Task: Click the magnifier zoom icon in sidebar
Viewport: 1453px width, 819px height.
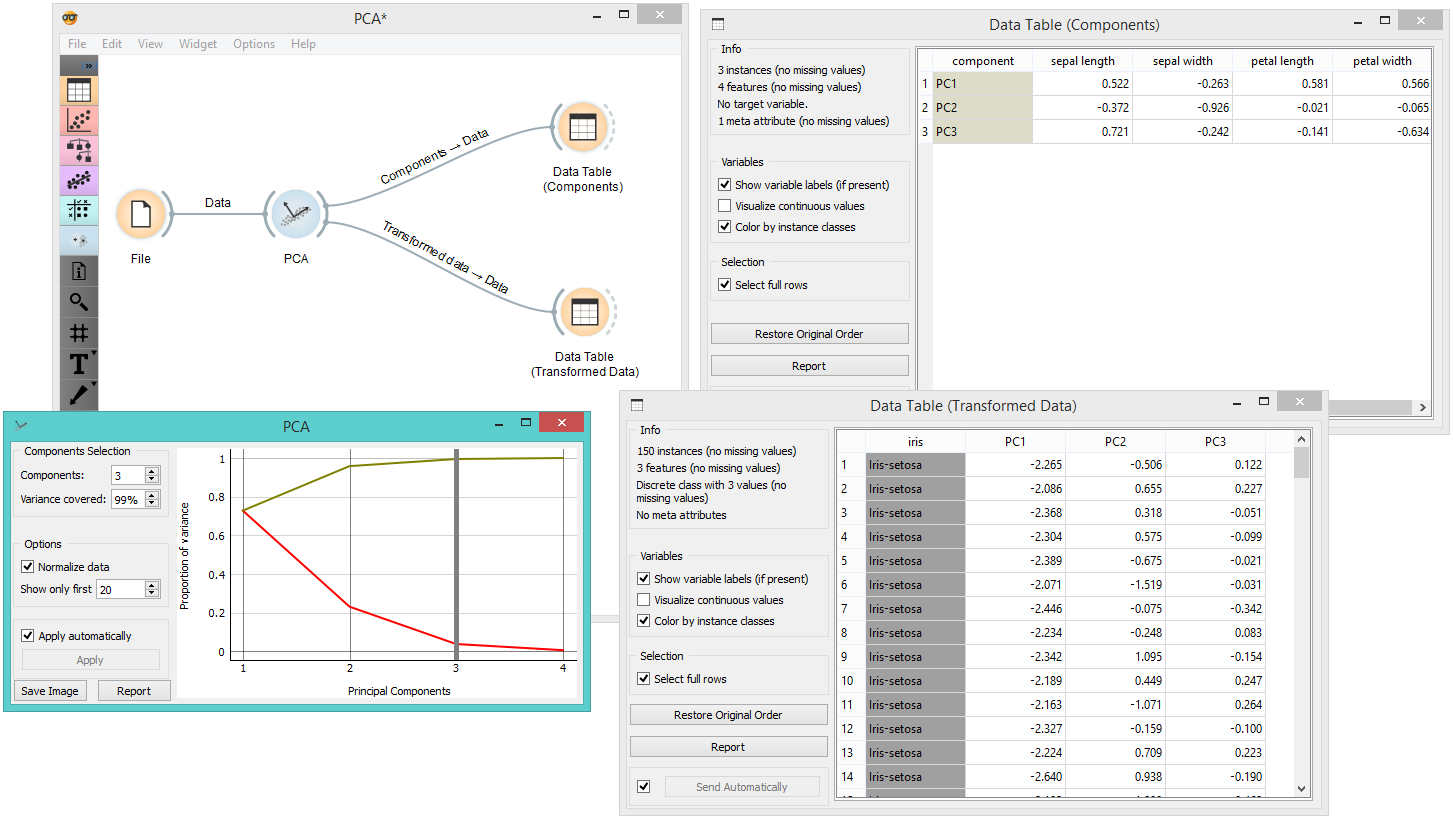Action: click(x=79, y=302)
